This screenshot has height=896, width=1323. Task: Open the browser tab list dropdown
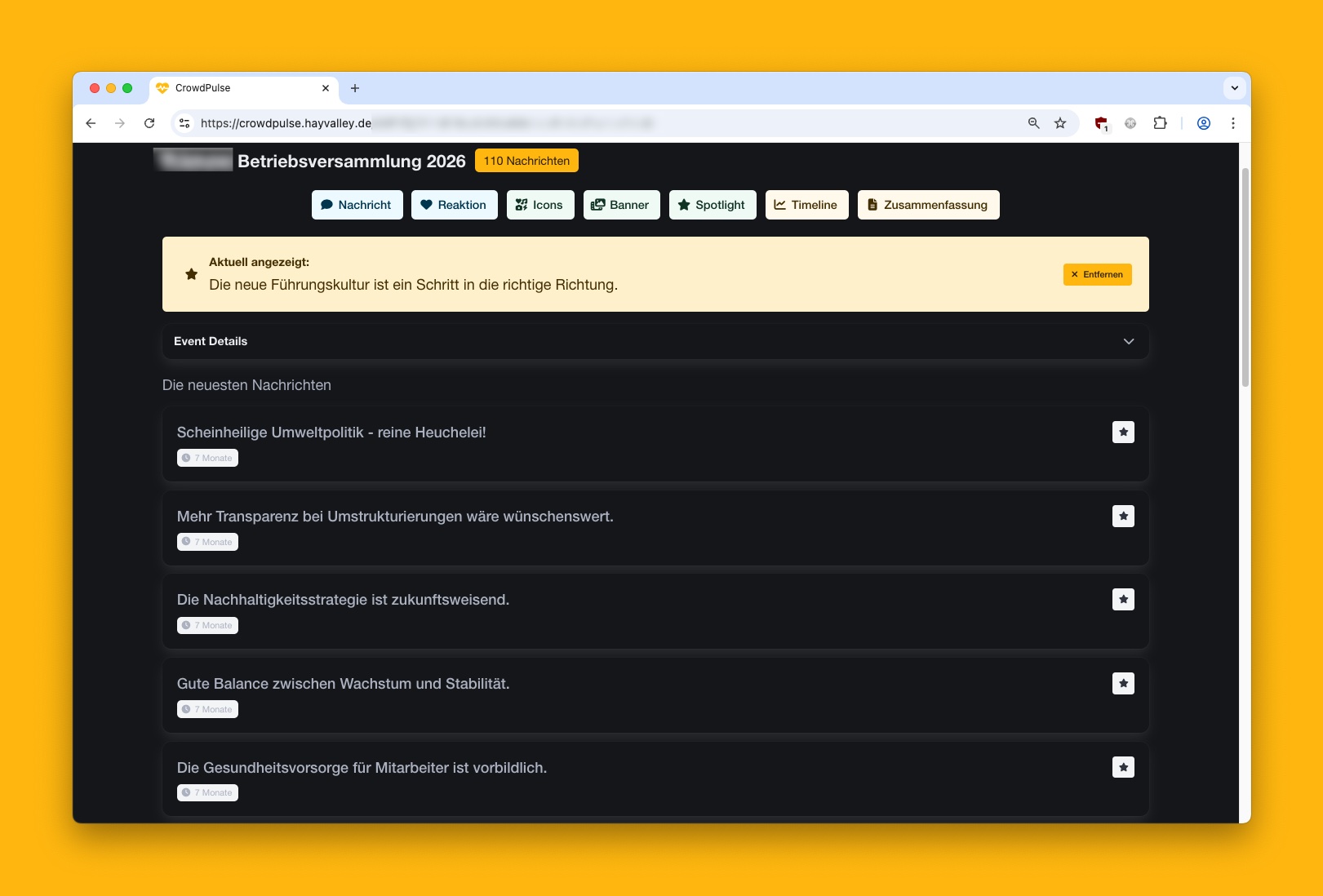[x=1234, y=88]
